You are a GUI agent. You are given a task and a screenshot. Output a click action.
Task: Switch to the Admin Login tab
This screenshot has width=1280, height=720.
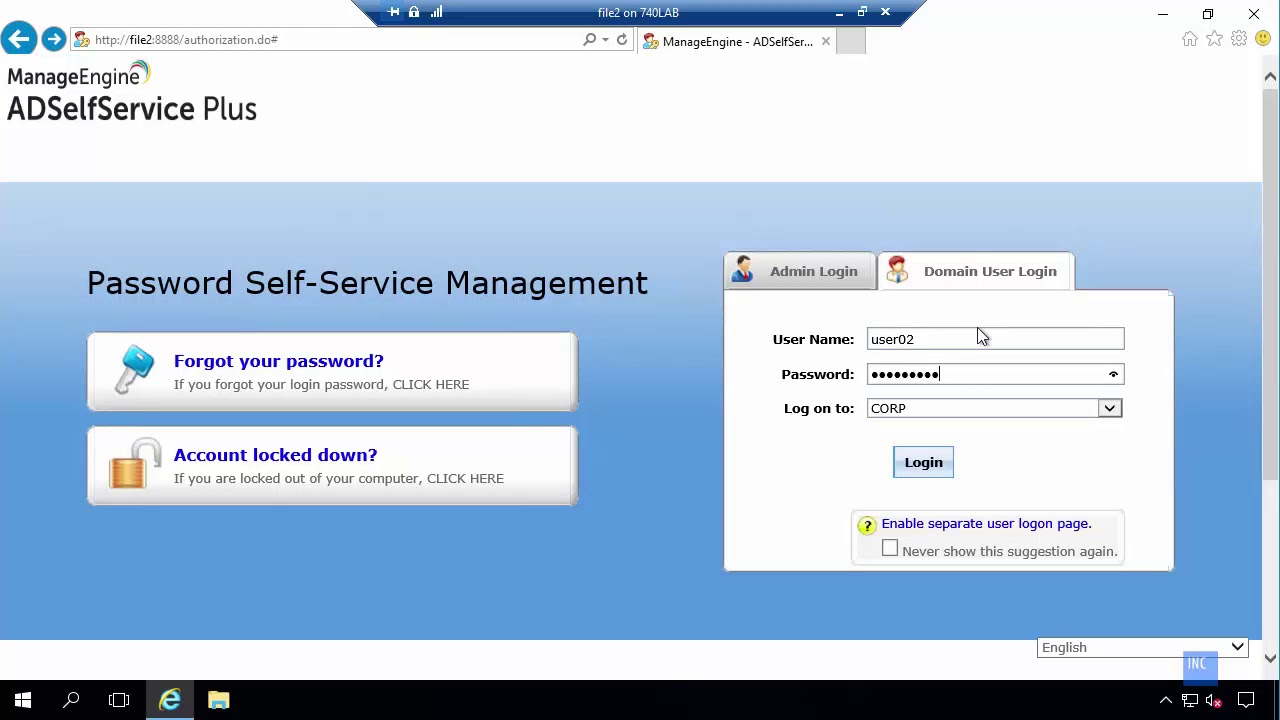click(x=800, y=271)
